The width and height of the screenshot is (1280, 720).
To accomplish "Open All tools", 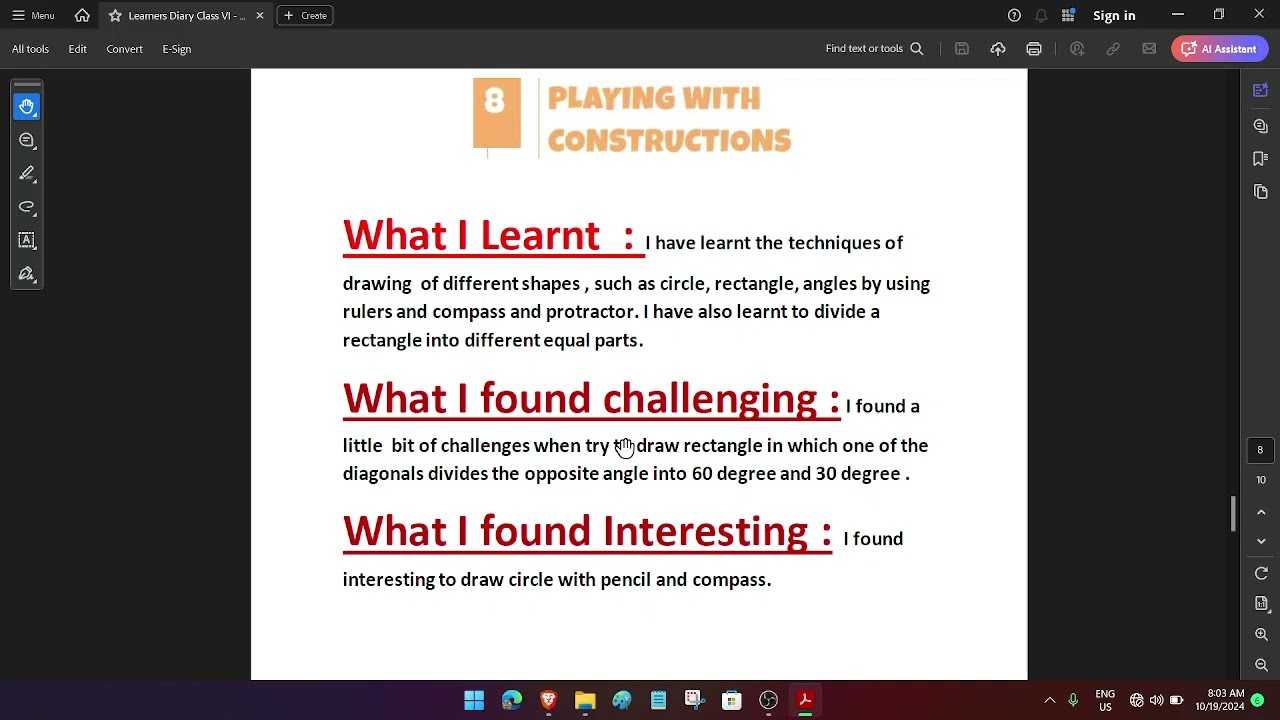I will [x=30, y=48].
